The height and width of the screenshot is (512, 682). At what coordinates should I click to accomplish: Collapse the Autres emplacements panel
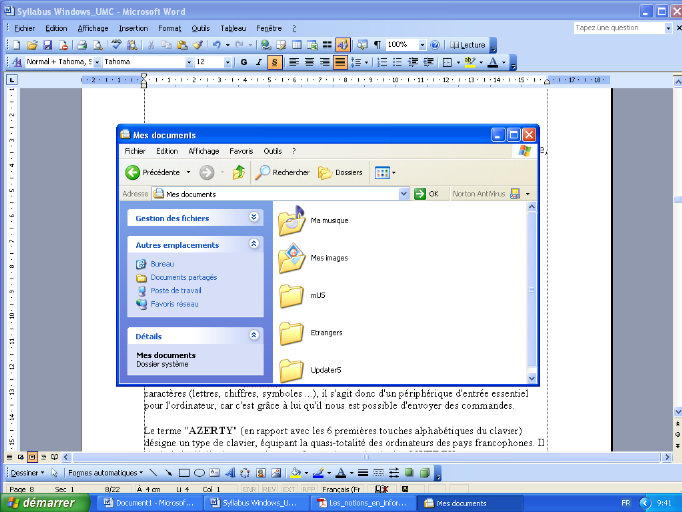point(254,244)
